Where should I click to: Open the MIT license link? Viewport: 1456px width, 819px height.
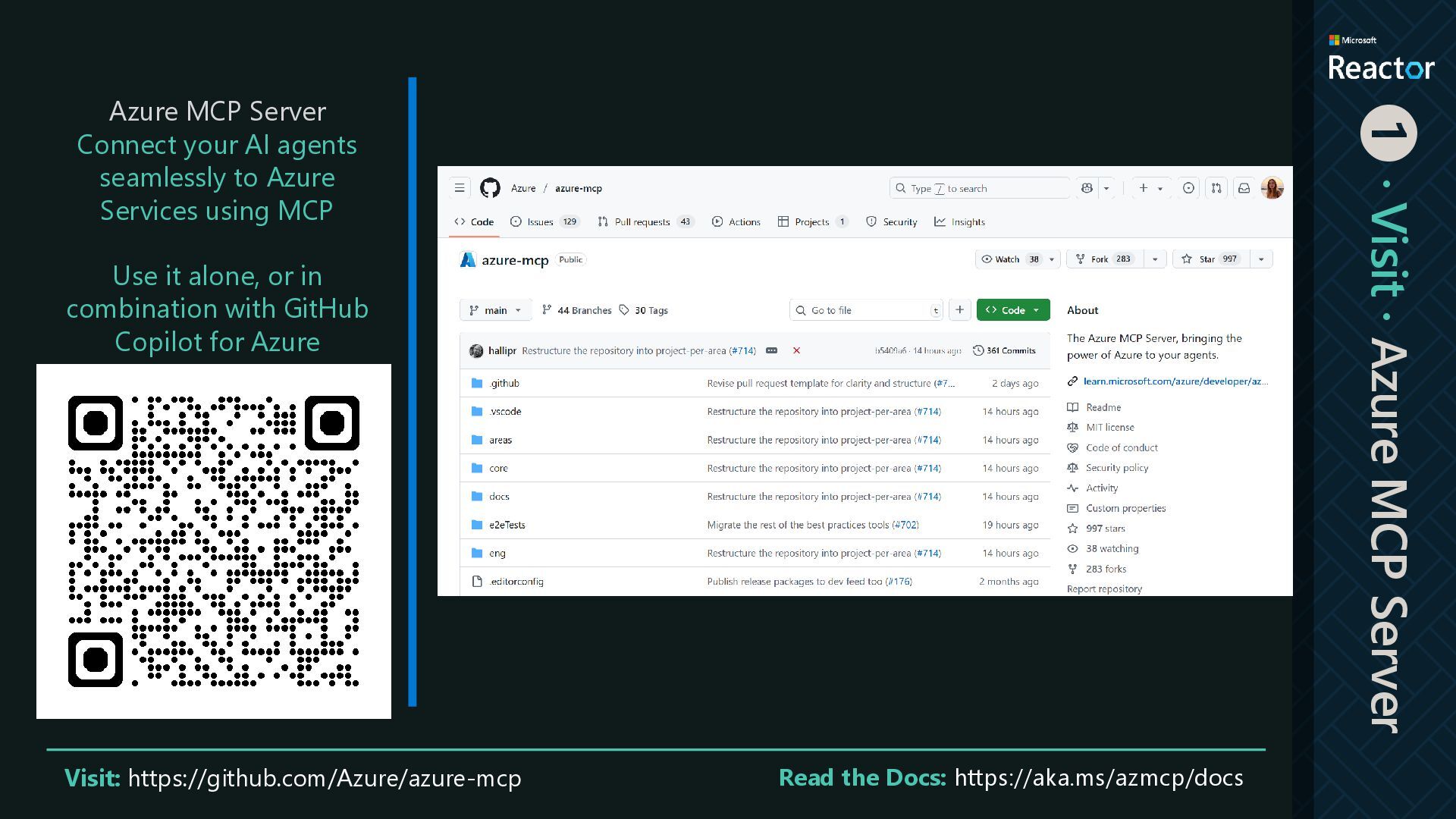pyautogui.click(x=1109, y=427)
